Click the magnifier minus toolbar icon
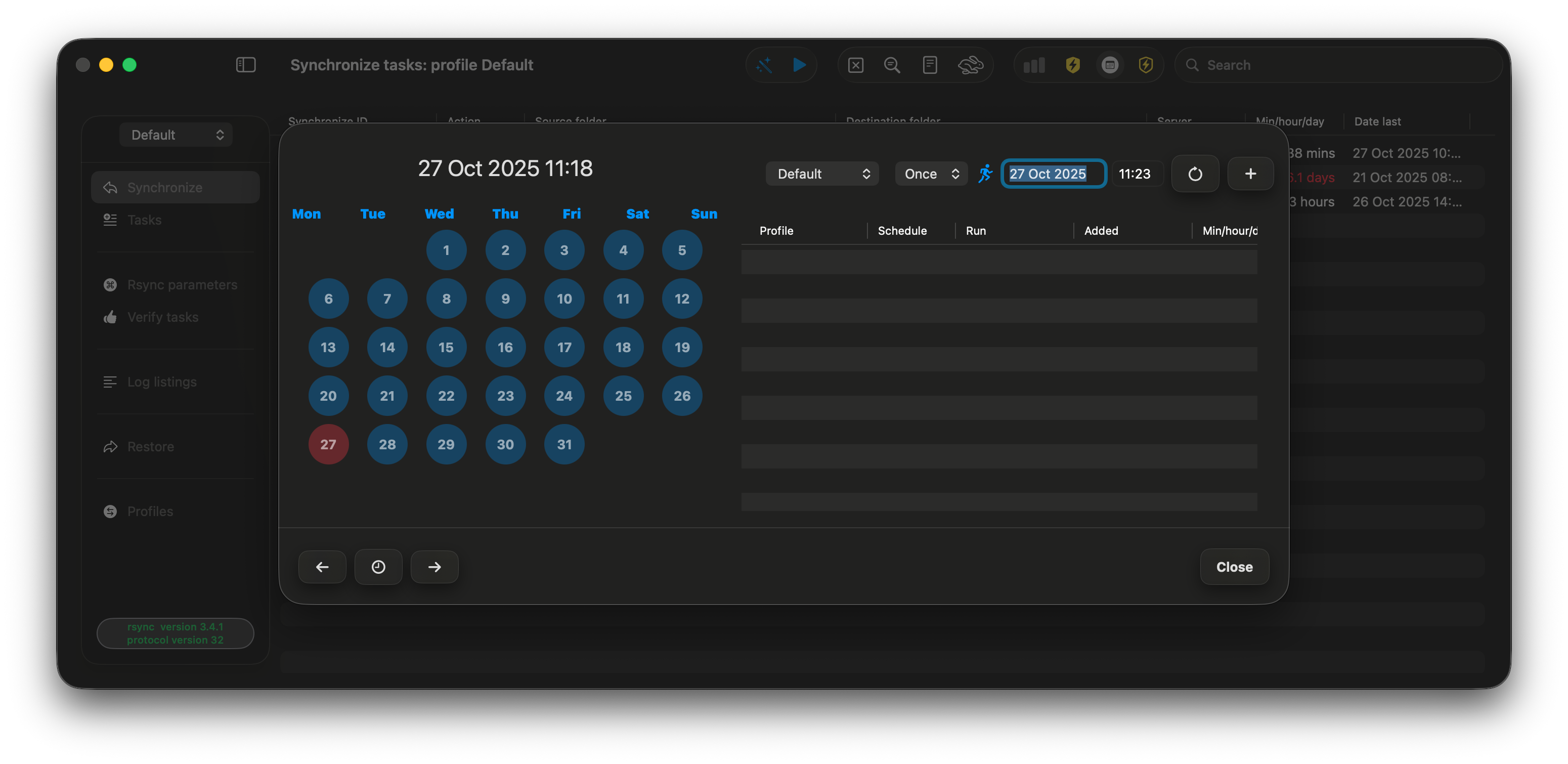This screenshot has width=1568, height=764. (892, 65)
